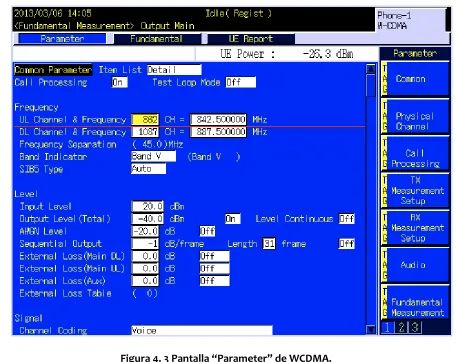
Task: Open the Band Indicator Band V field
Action: pyautogui.click(x=153, y=156)
